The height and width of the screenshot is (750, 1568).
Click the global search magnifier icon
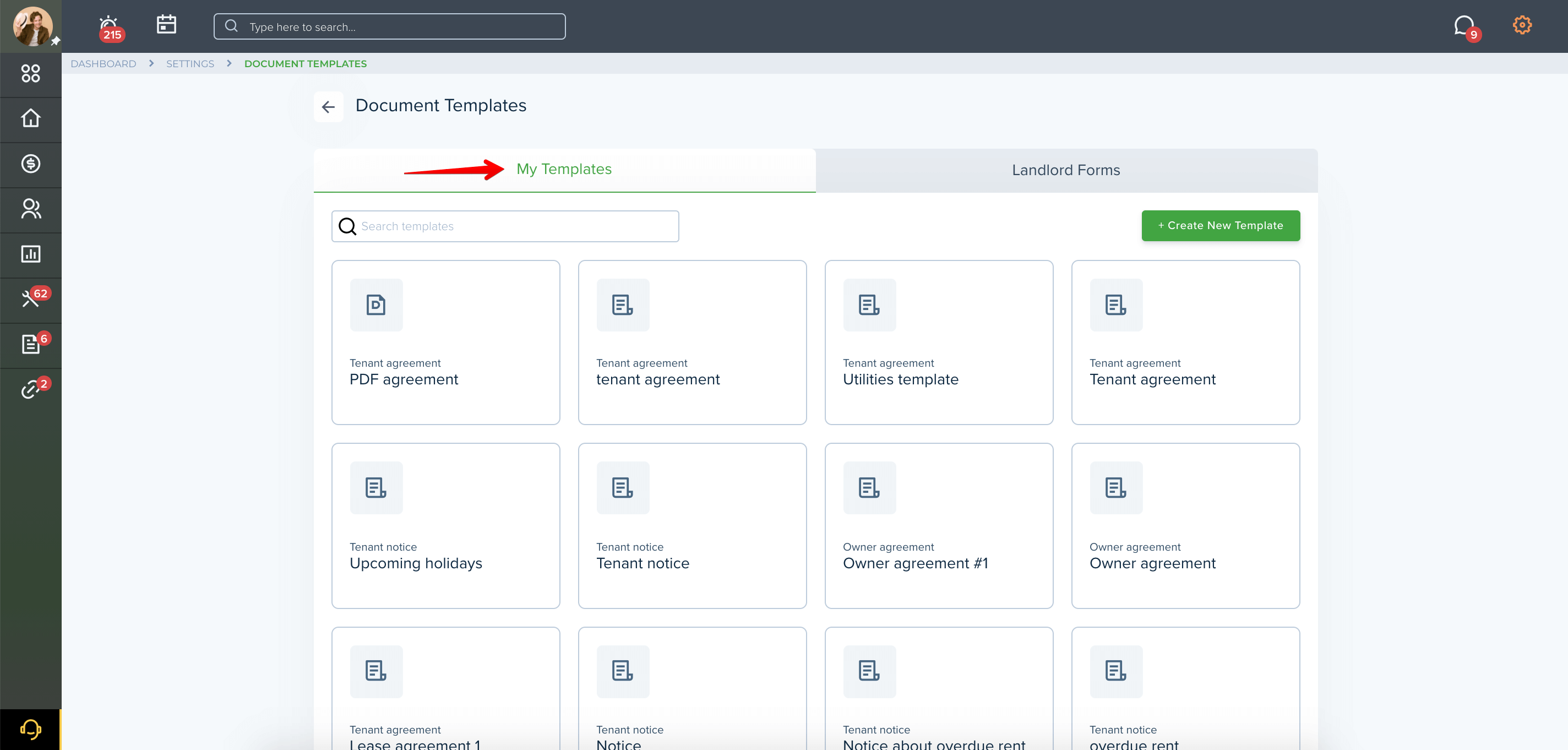231,26
